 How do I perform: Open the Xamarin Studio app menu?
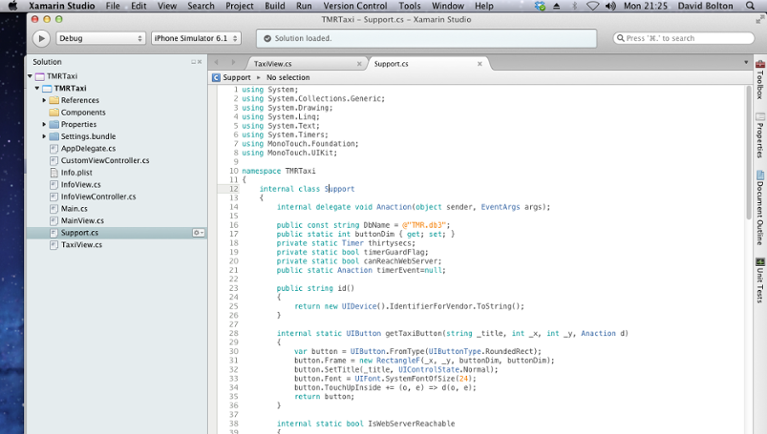[x=62, y=6]
